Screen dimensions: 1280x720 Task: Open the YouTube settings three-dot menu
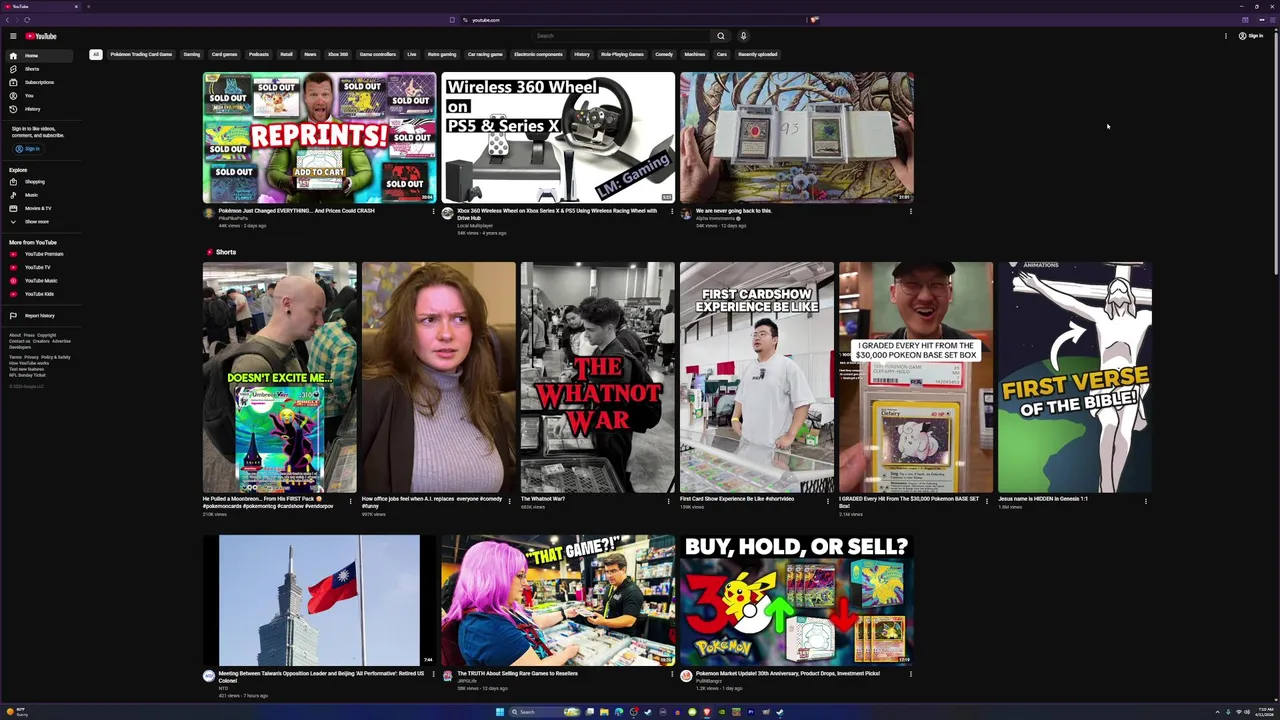point(1226,36)
